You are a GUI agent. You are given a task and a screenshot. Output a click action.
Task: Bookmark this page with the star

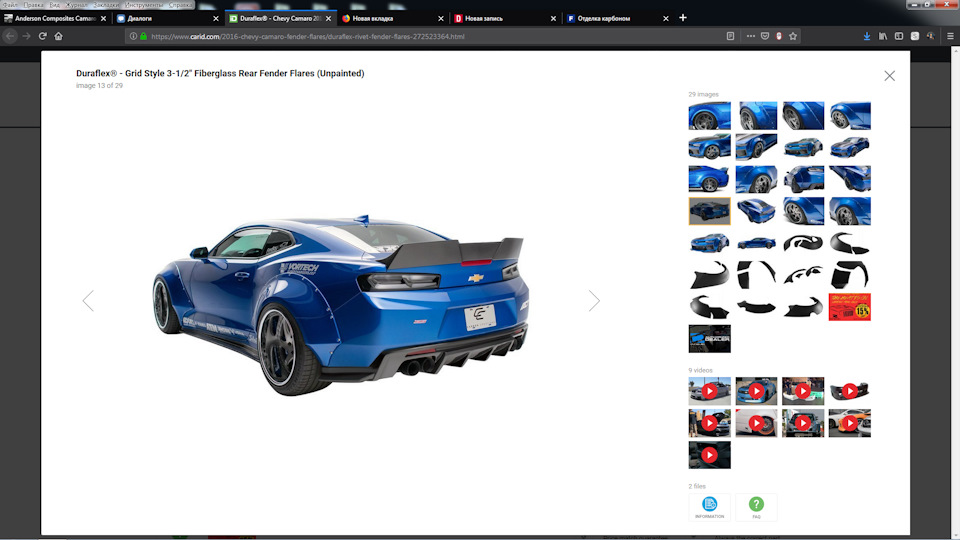[x=793, y=36]
